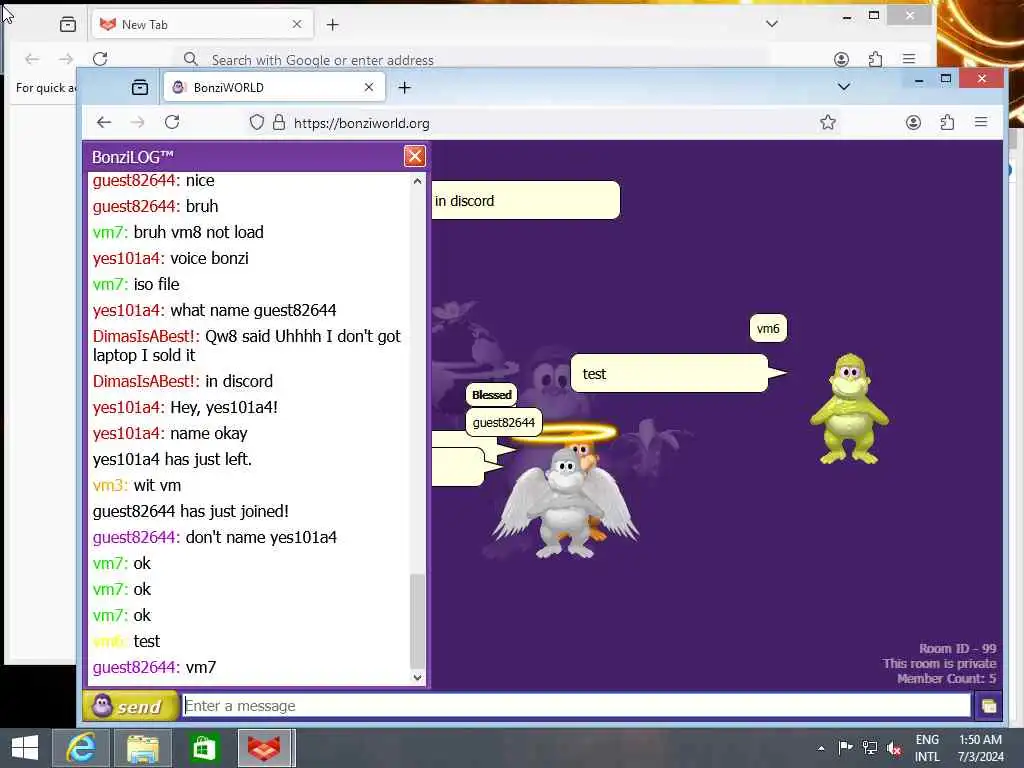The width and height of the screenshot is (1024, 768).
Task: Close the New Tab tab in back window
Action: point(297,24)
